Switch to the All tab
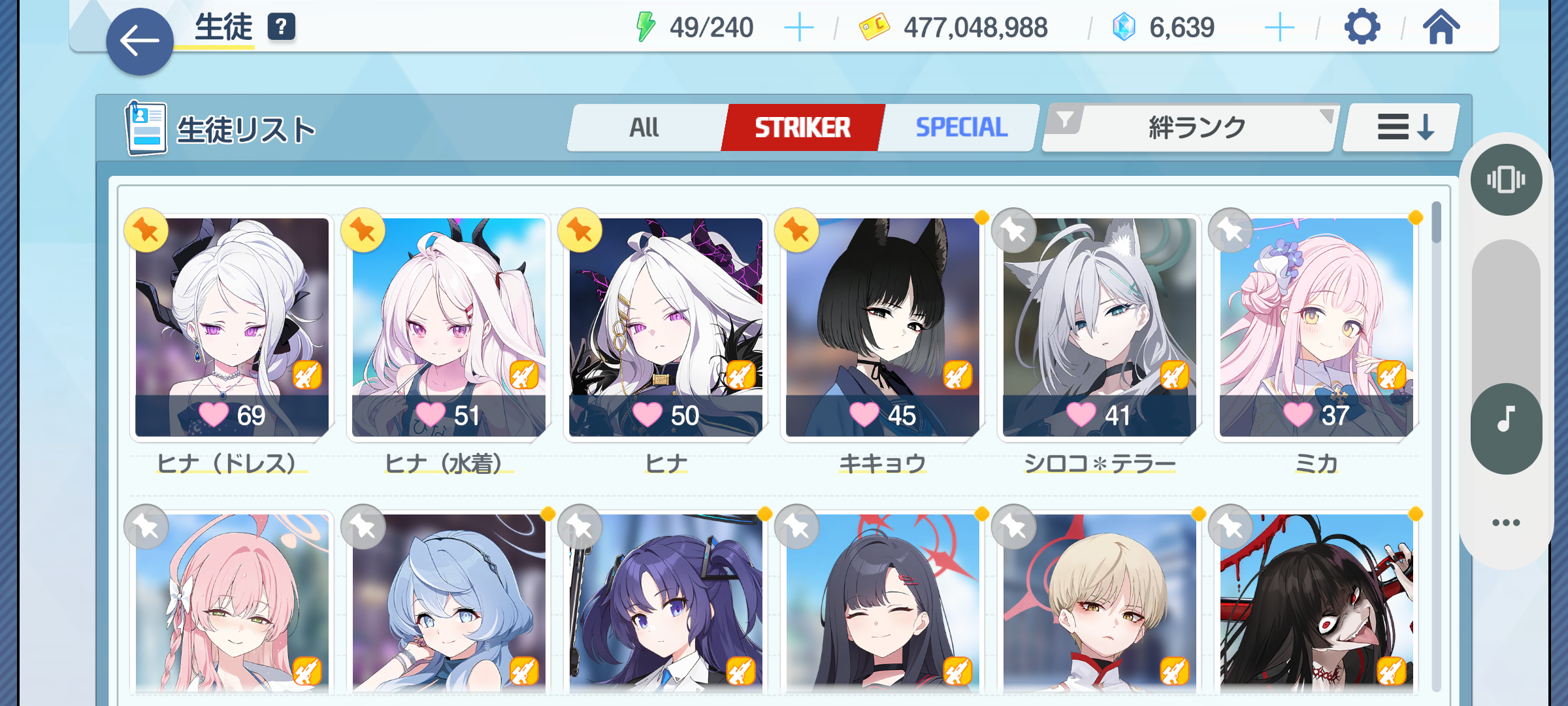Image resolution: width=1568 pixels, height=706 pixels. point(645,127)
